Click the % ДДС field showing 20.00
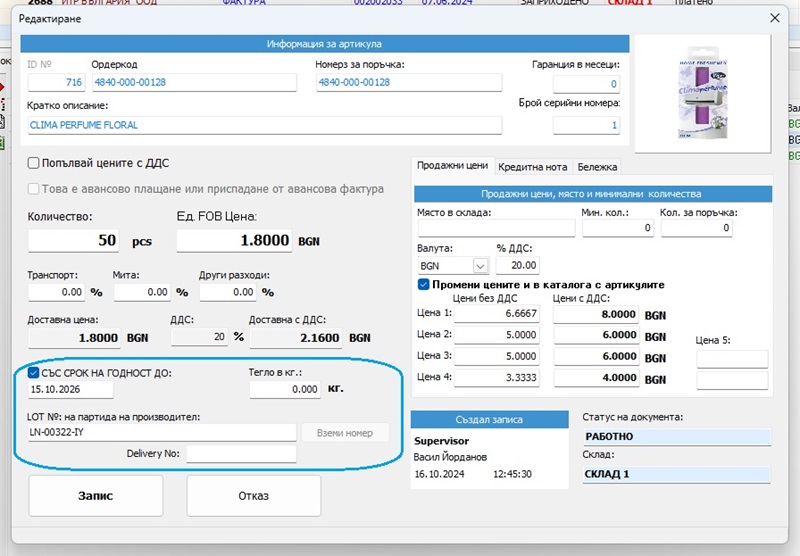 [x=517, y=266]
